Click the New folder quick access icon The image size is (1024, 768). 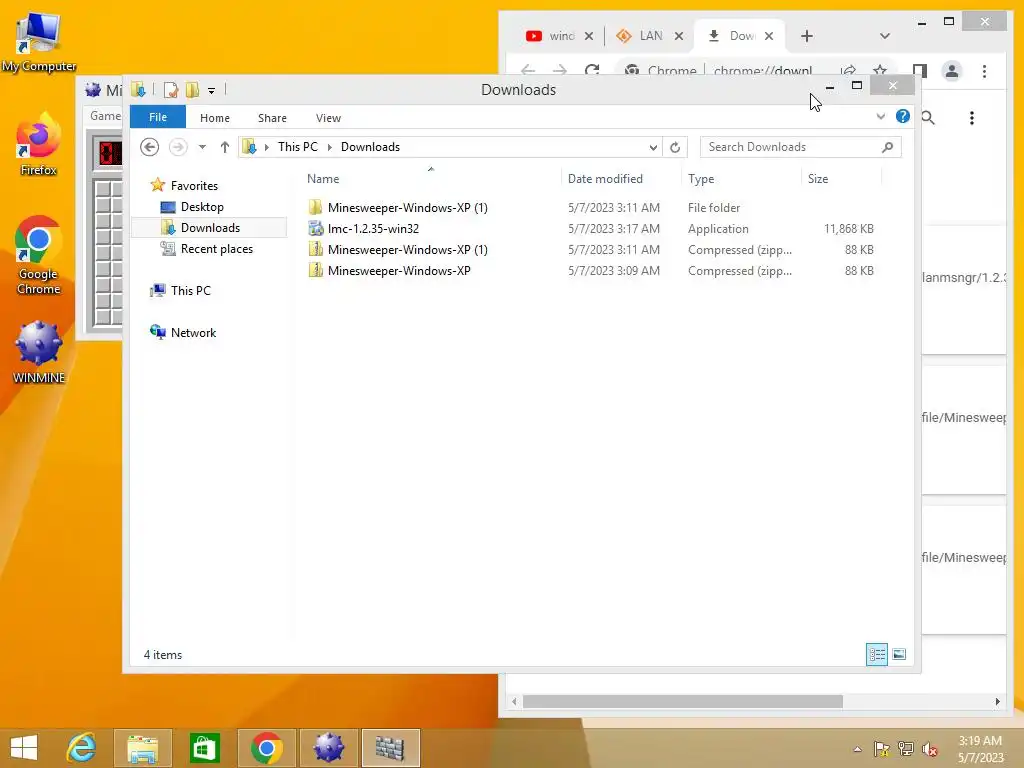[x=192, y=89]
